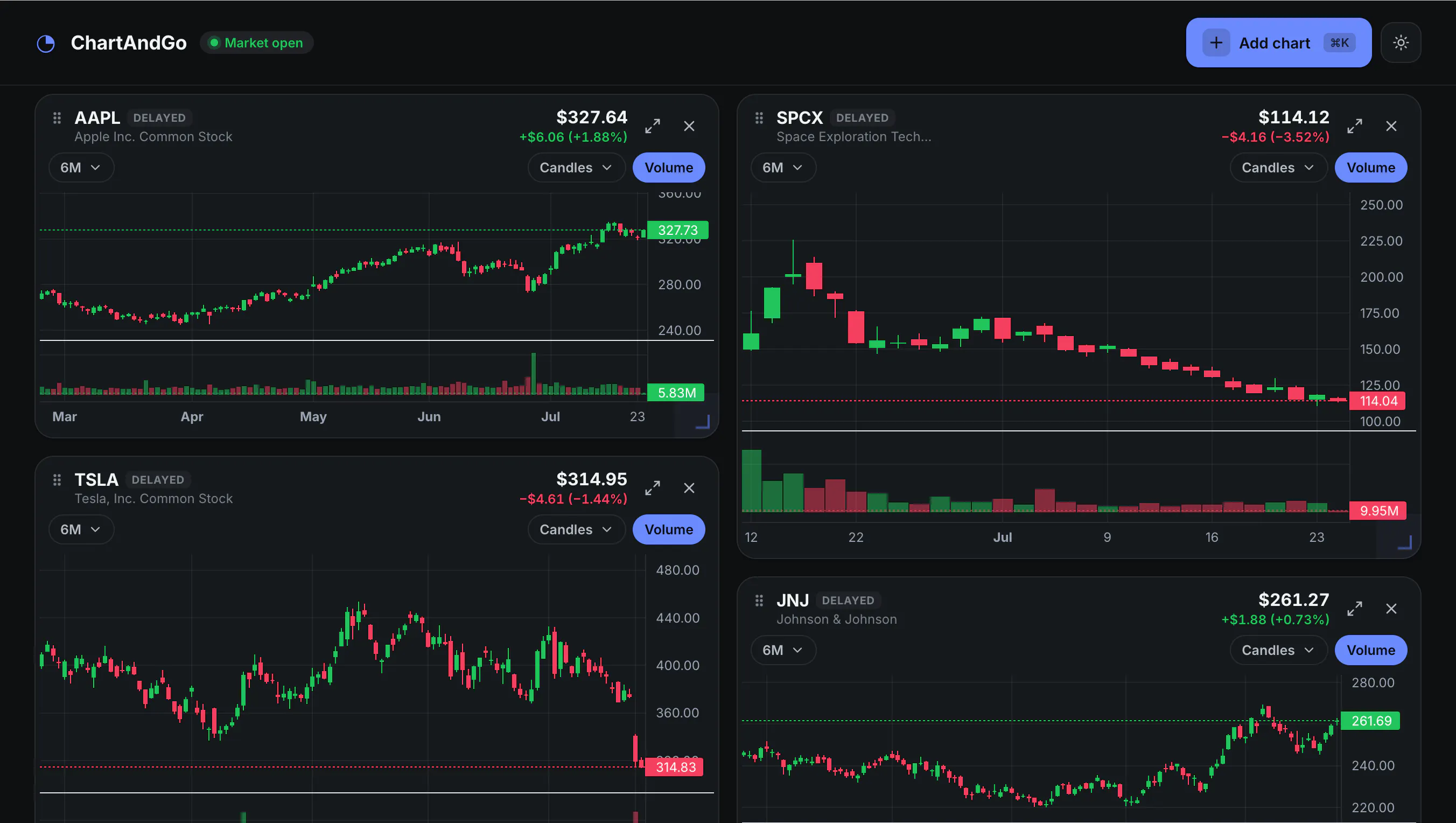
Task: Click the plus icon in Add chart
Action: coord(1216,43)
